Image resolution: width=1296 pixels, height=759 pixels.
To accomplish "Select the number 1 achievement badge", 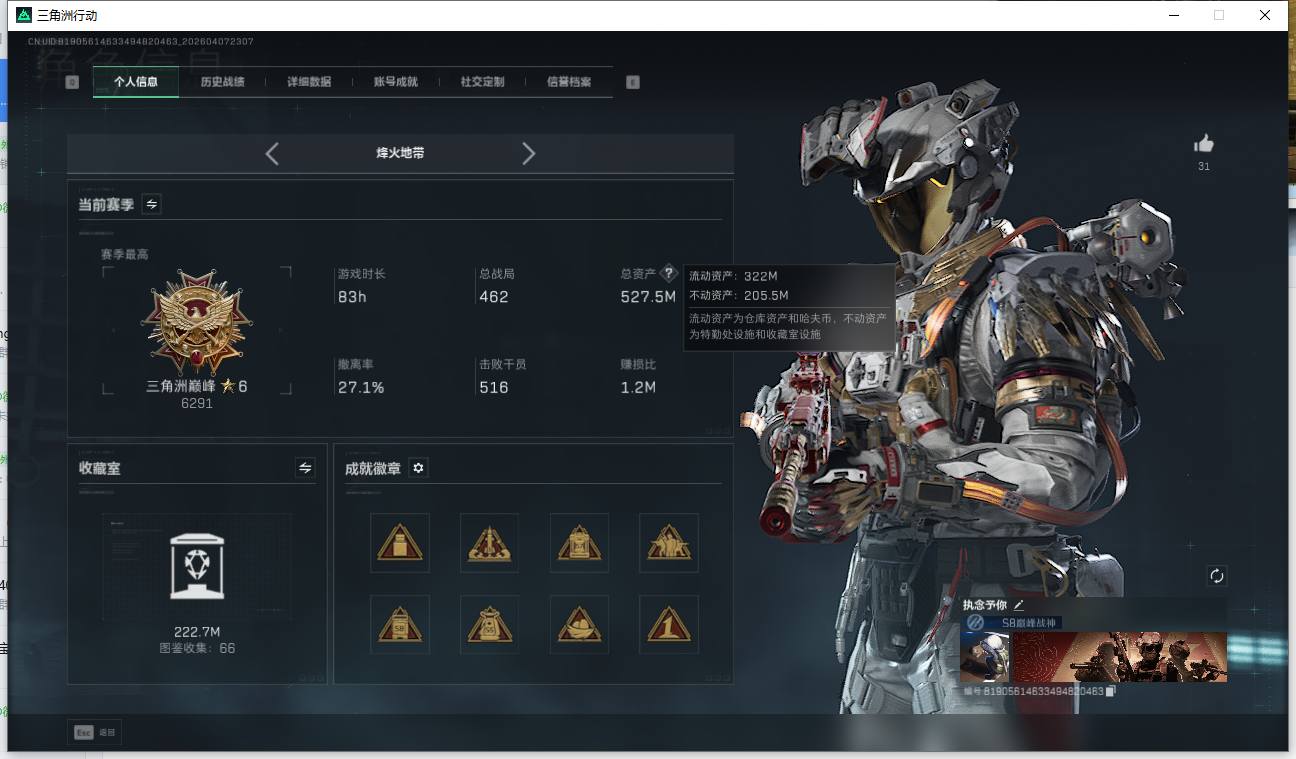I will point(669,625).
